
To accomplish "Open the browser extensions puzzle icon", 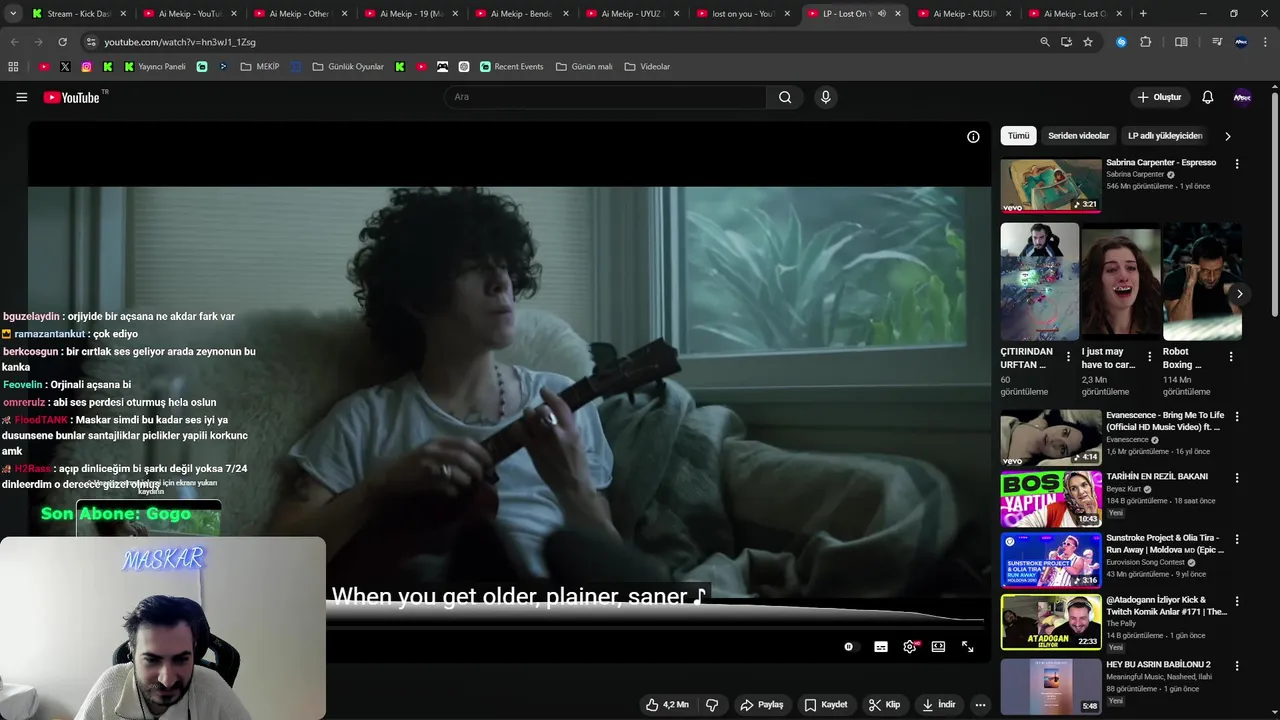I will click(x=1146, y=42).
